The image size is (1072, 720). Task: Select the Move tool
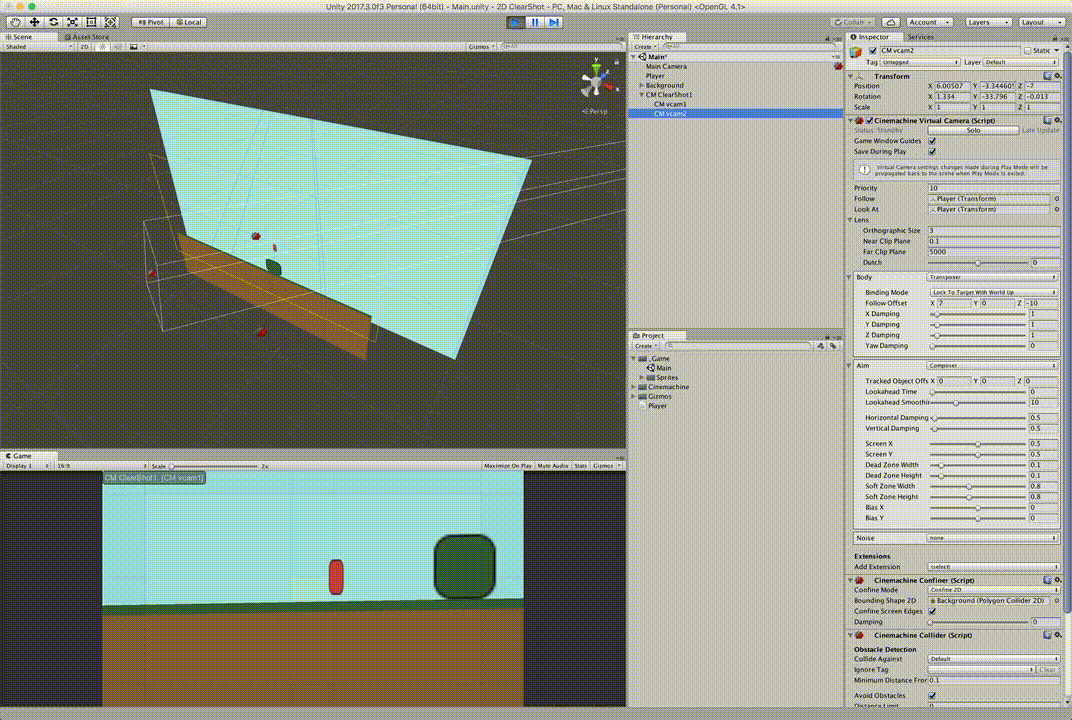point(34,22)
